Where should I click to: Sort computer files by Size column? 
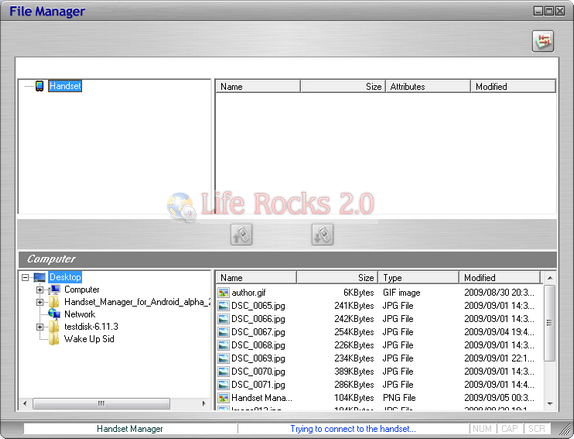pos(337,278)
